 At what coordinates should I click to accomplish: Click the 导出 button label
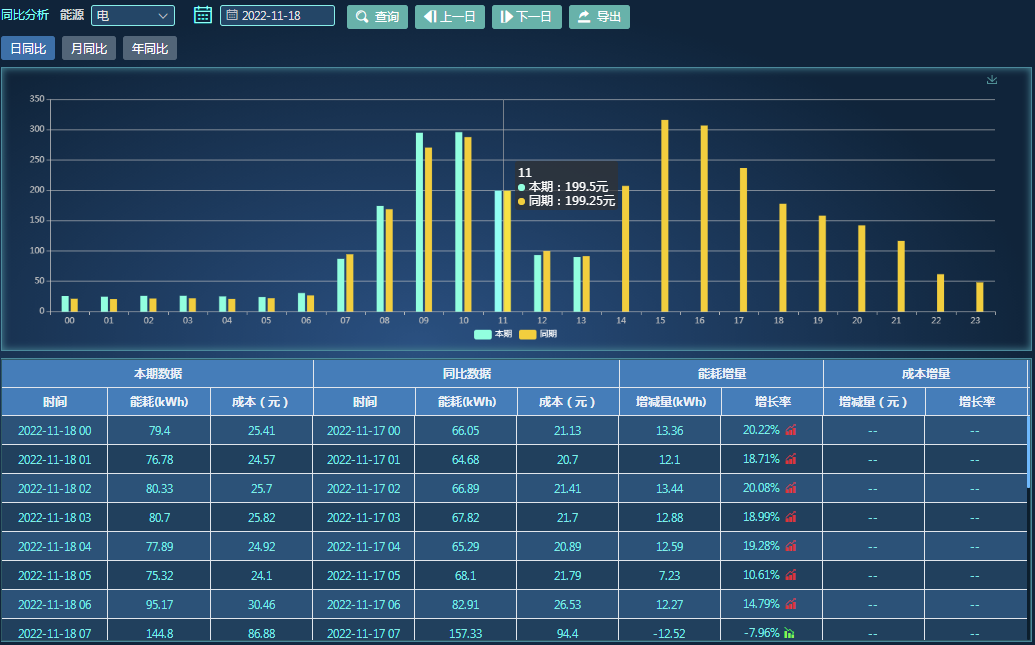click(x=609, y=17)
